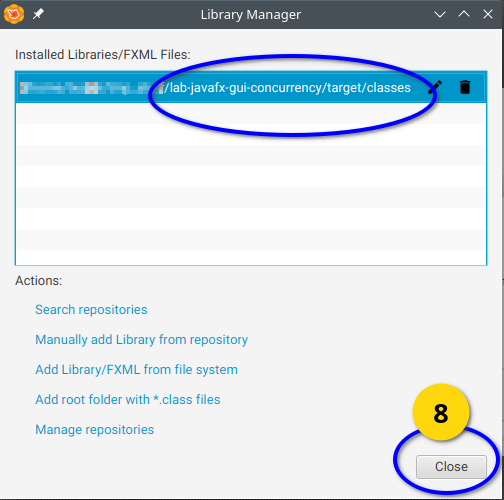Screen dimensions: 504x500
Task: Open Search repositories
Action: (91, 310)
